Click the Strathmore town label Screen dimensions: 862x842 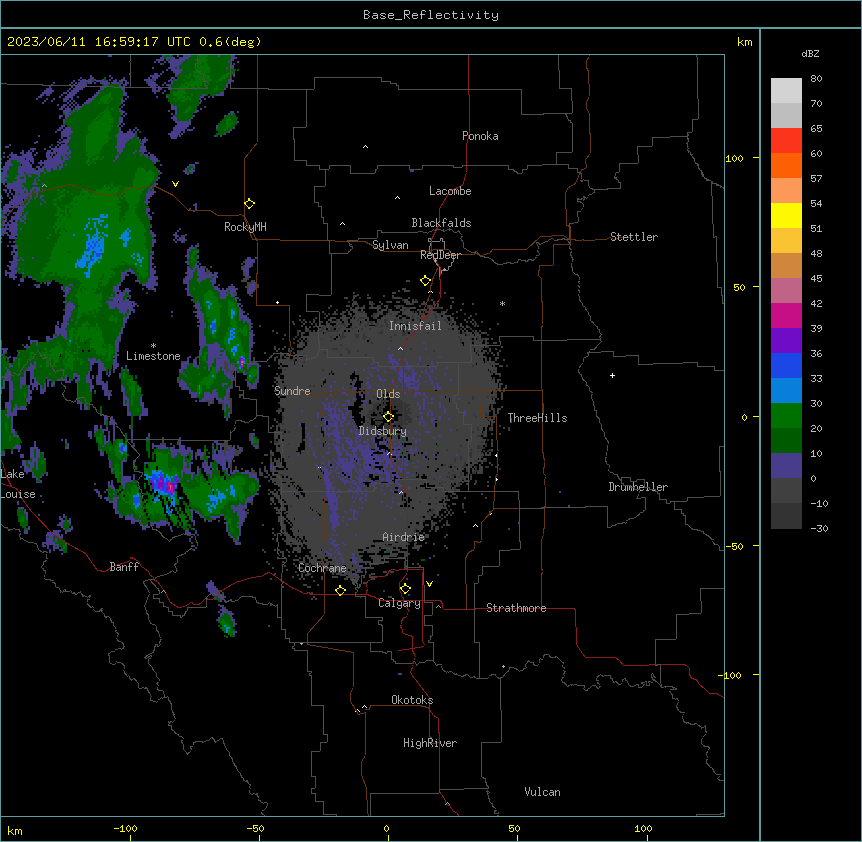[x=516, y=608]
